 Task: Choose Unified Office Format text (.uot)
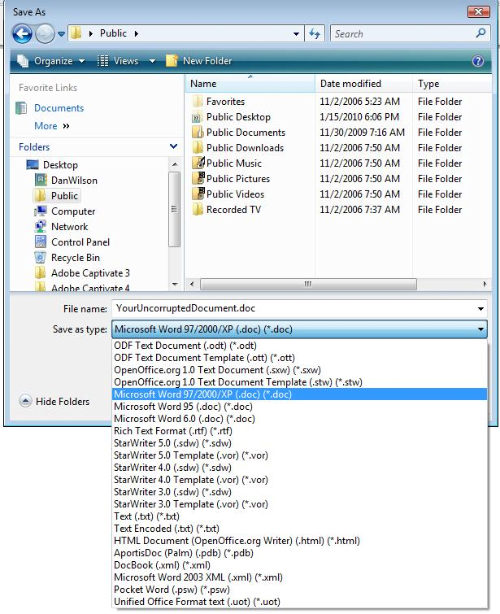tap(300, 602)
